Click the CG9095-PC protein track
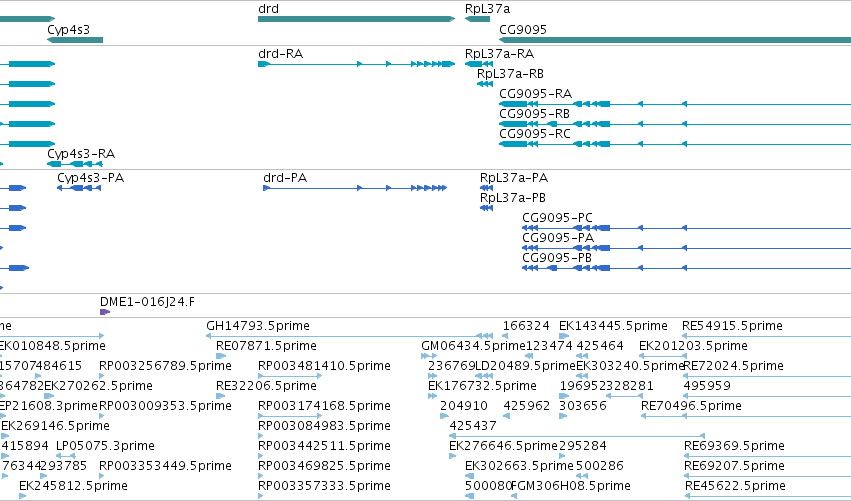Screen dimensions: 851x501 point(686,228)
